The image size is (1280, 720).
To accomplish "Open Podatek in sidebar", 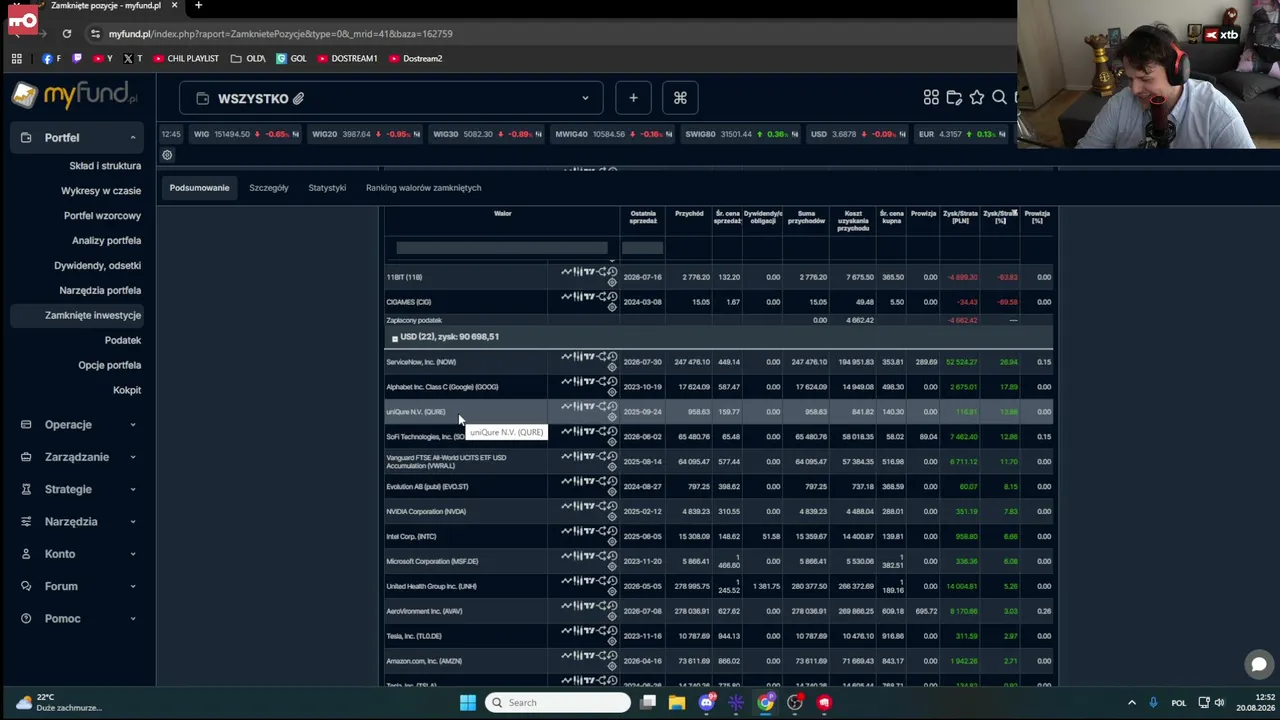I will (123, 340).
